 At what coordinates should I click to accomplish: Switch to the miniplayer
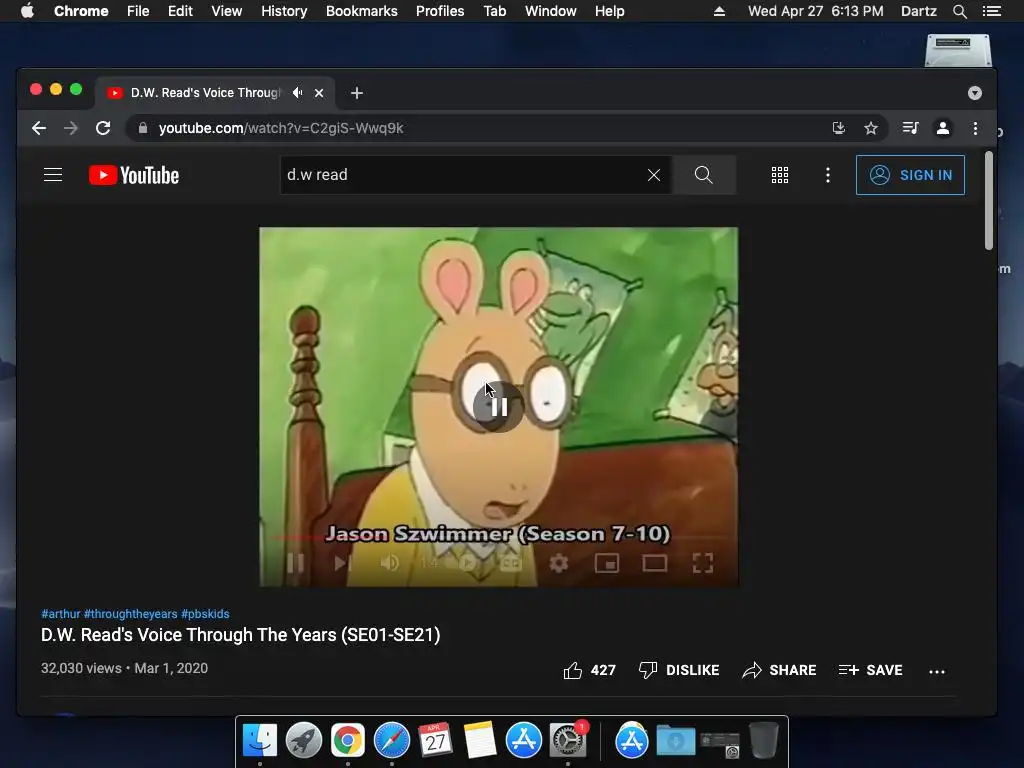click(607, 563)
